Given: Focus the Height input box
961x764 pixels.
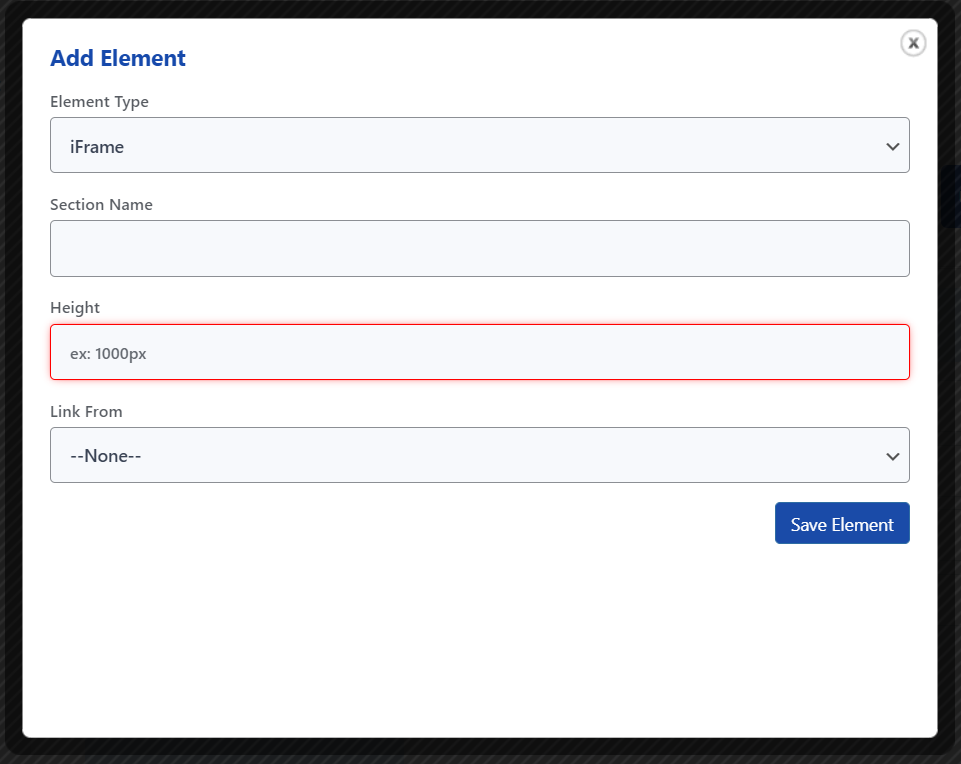Looking at the screenshot, I should [x=479, y=352].
